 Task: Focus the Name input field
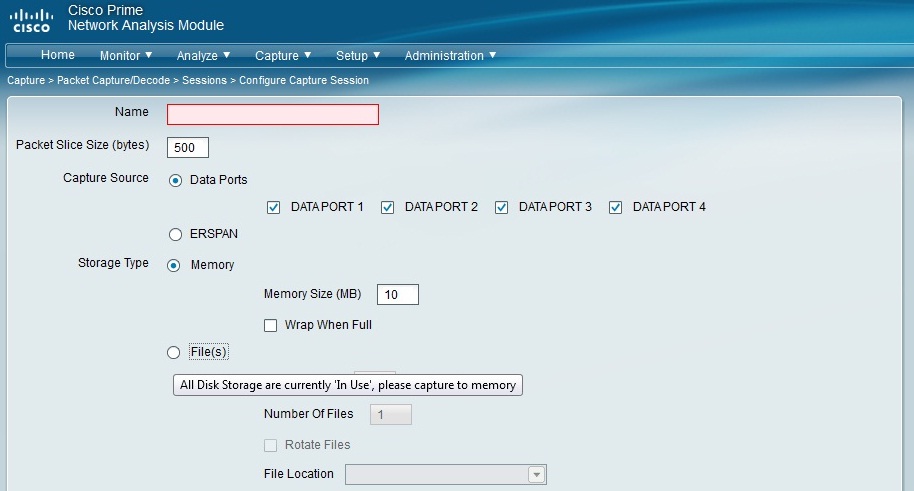(x=273, y=114)
